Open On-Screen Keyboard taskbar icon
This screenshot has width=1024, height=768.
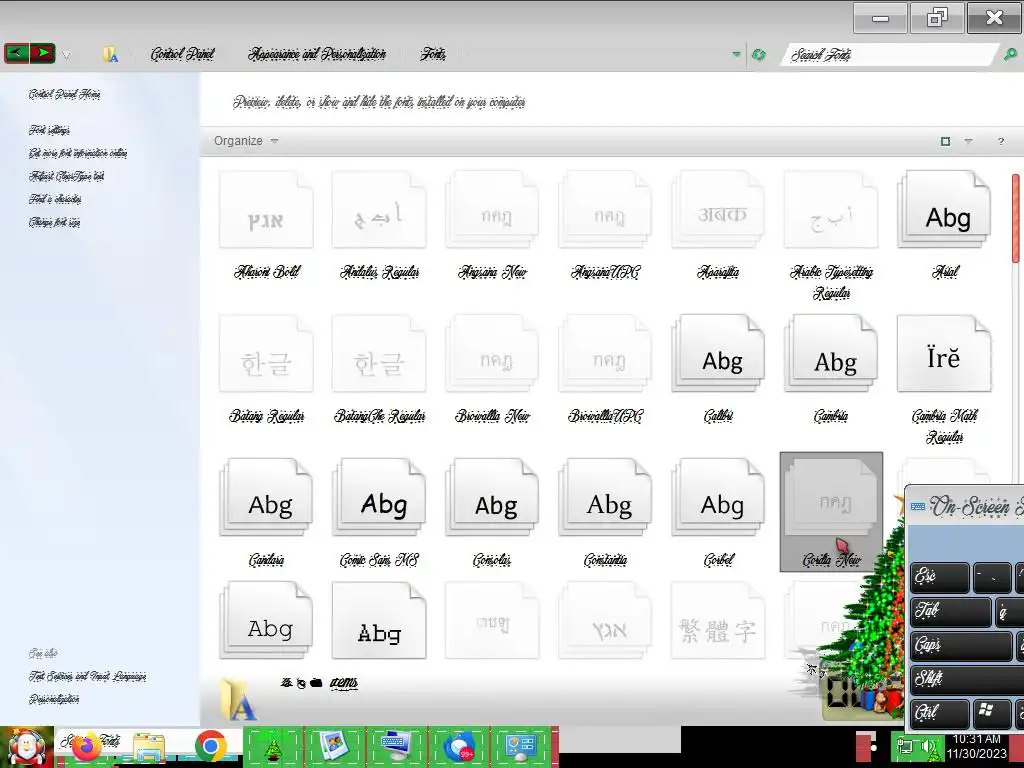point(396,746)
